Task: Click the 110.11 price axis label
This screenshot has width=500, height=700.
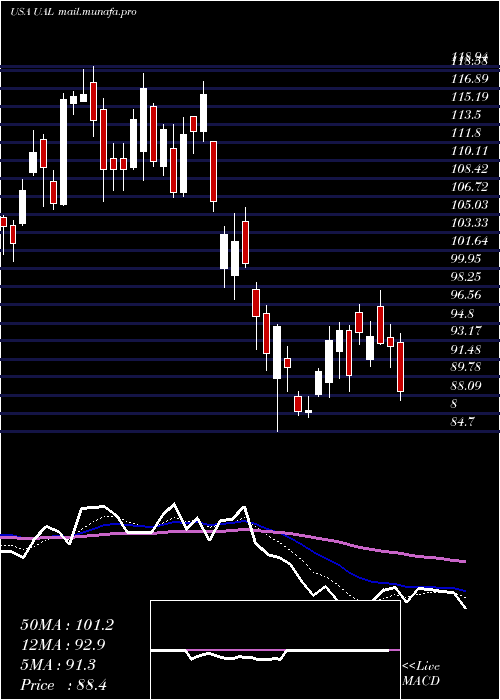Action: point(469,151)
